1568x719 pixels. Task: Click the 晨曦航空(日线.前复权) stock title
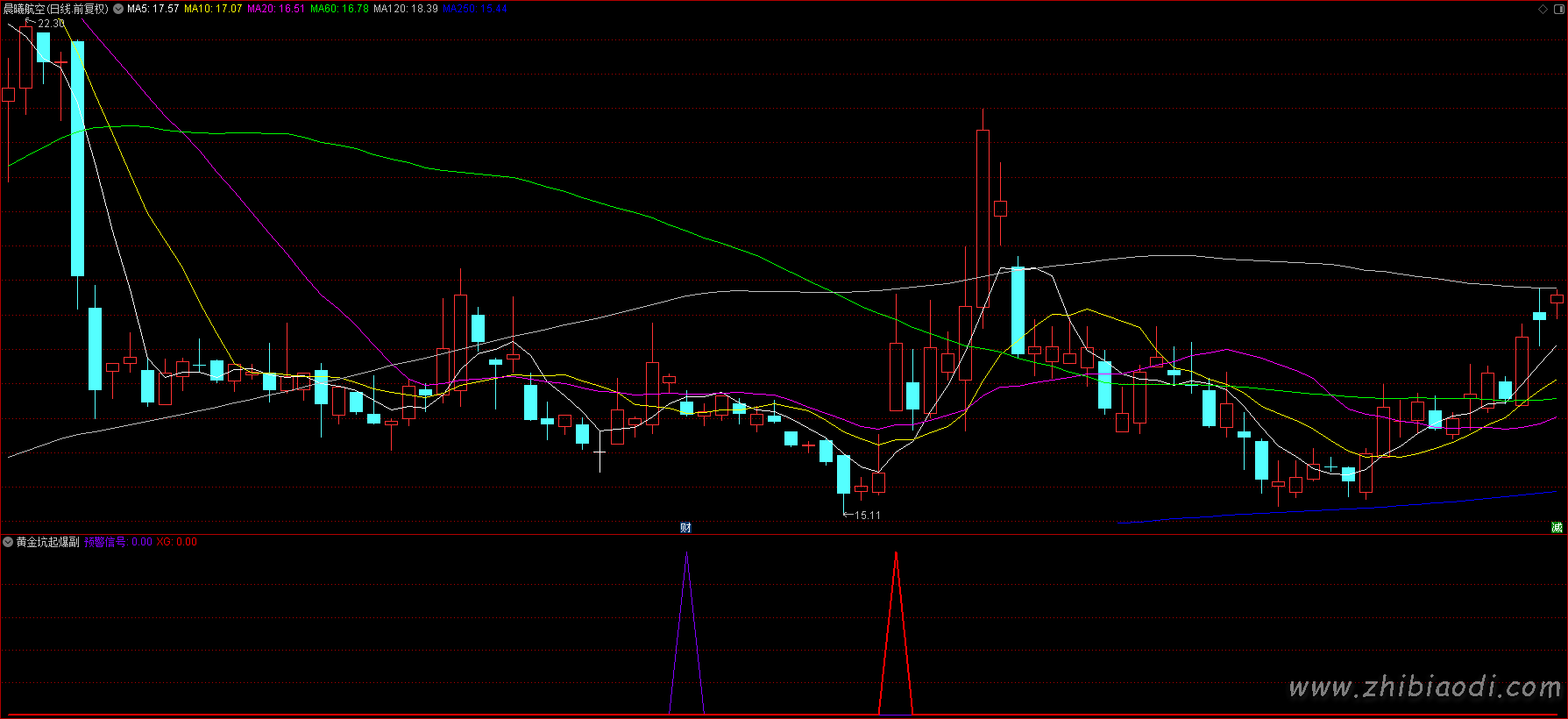tap(56, 9)
